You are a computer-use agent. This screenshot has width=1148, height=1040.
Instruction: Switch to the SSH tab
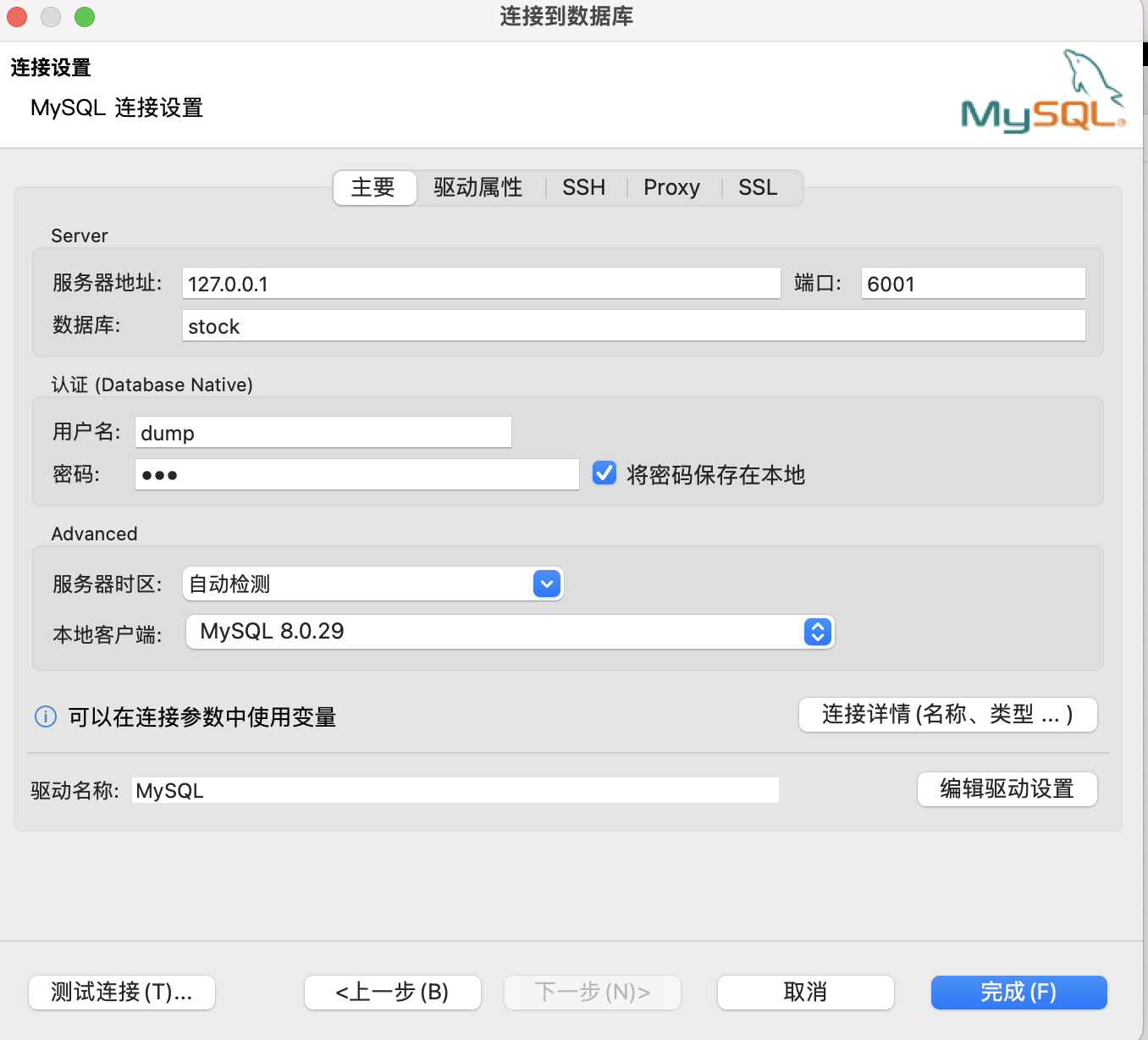(x=583, y=187)
